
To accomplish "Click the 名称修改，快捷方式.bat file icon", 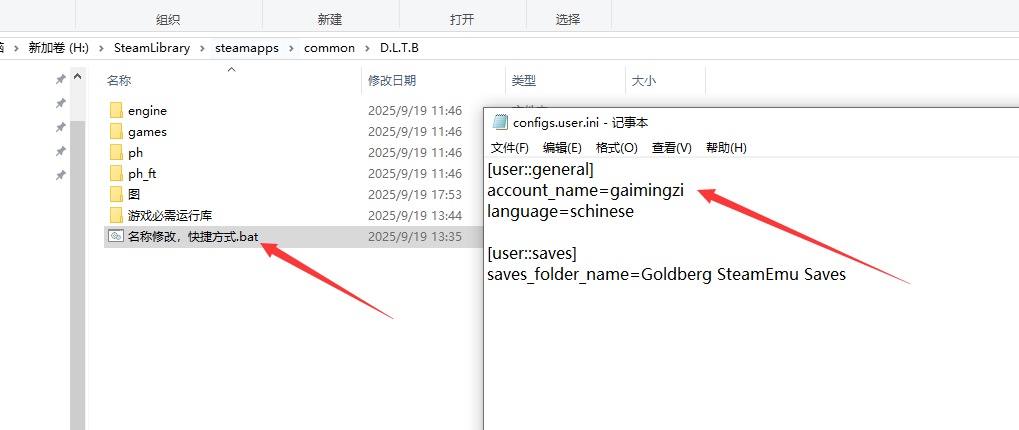I will [x=115, y=237].
